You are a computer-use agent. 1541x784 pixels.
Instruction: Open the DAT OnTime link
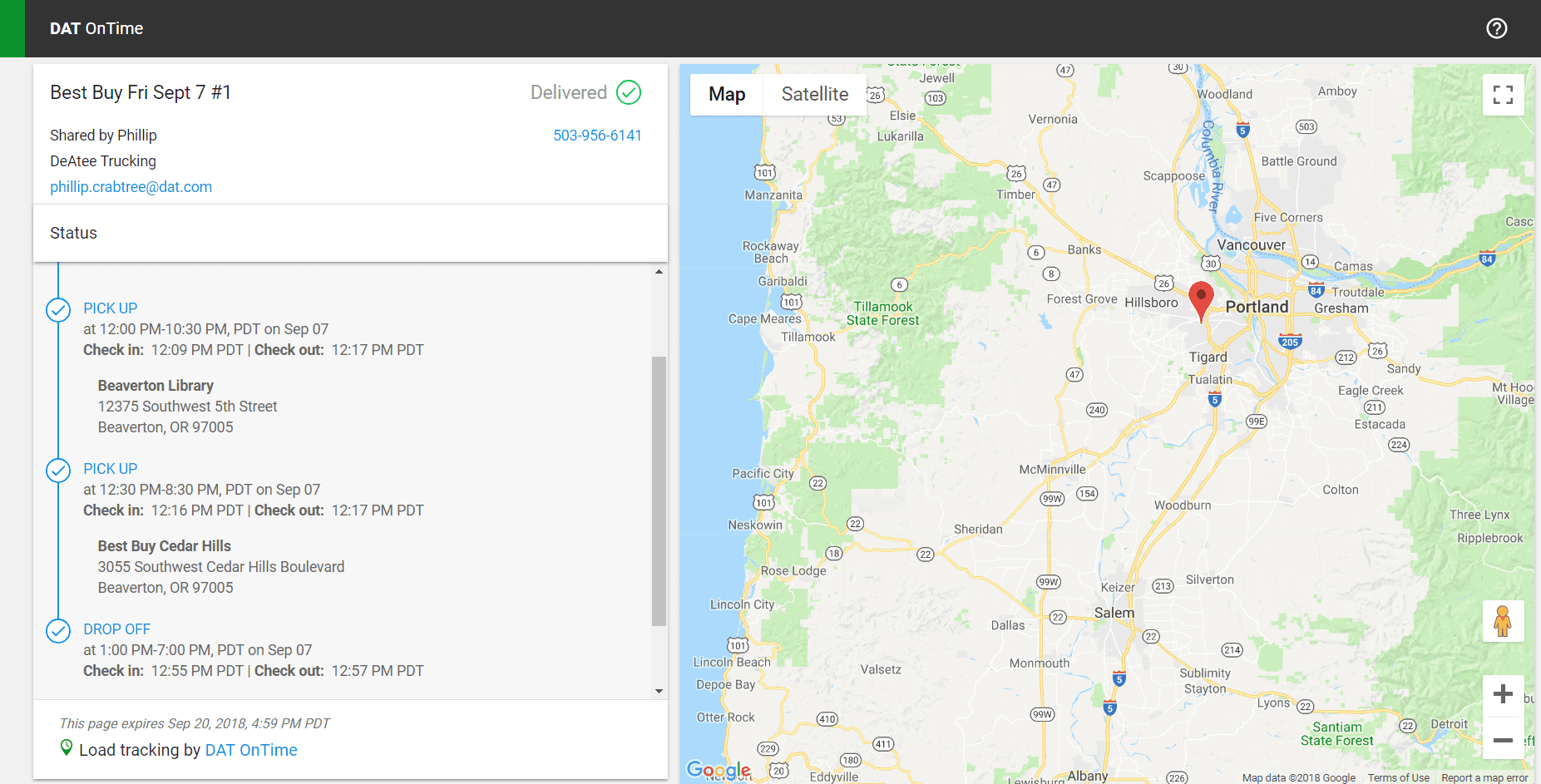pos(251,750)
